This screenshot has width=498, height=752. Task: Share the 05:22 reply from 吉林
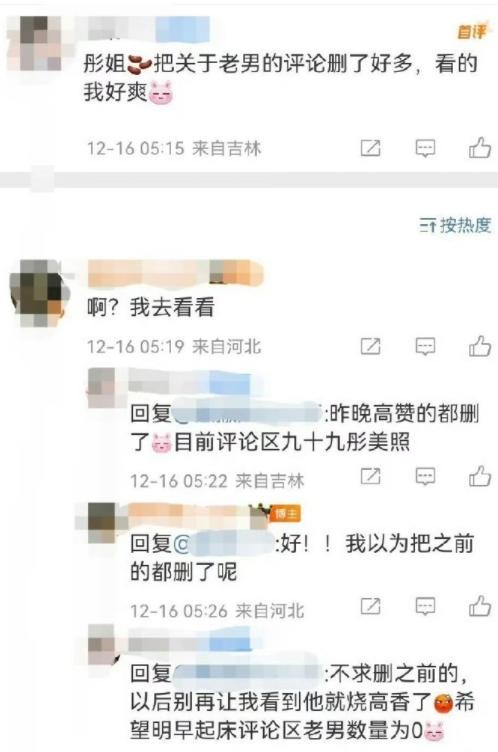point(370,476)
